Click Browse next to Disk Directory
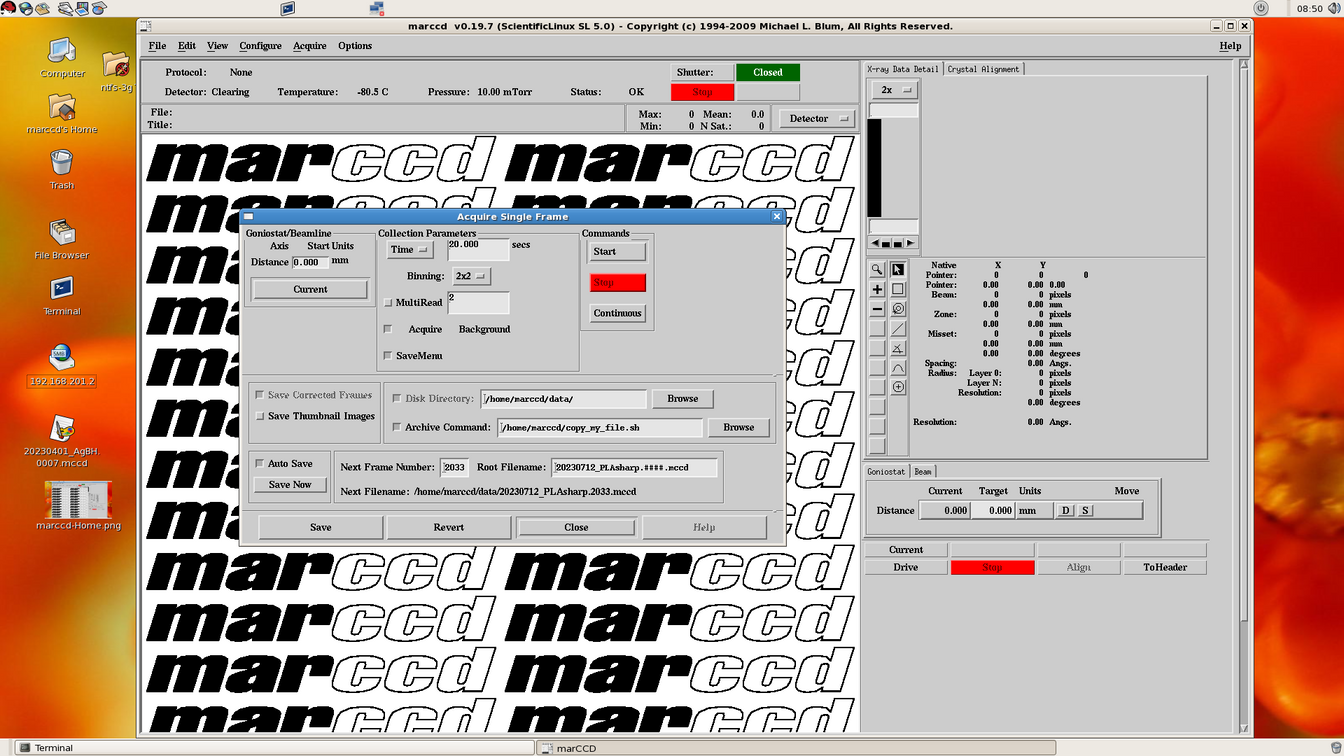 click(x=683, y=398)
